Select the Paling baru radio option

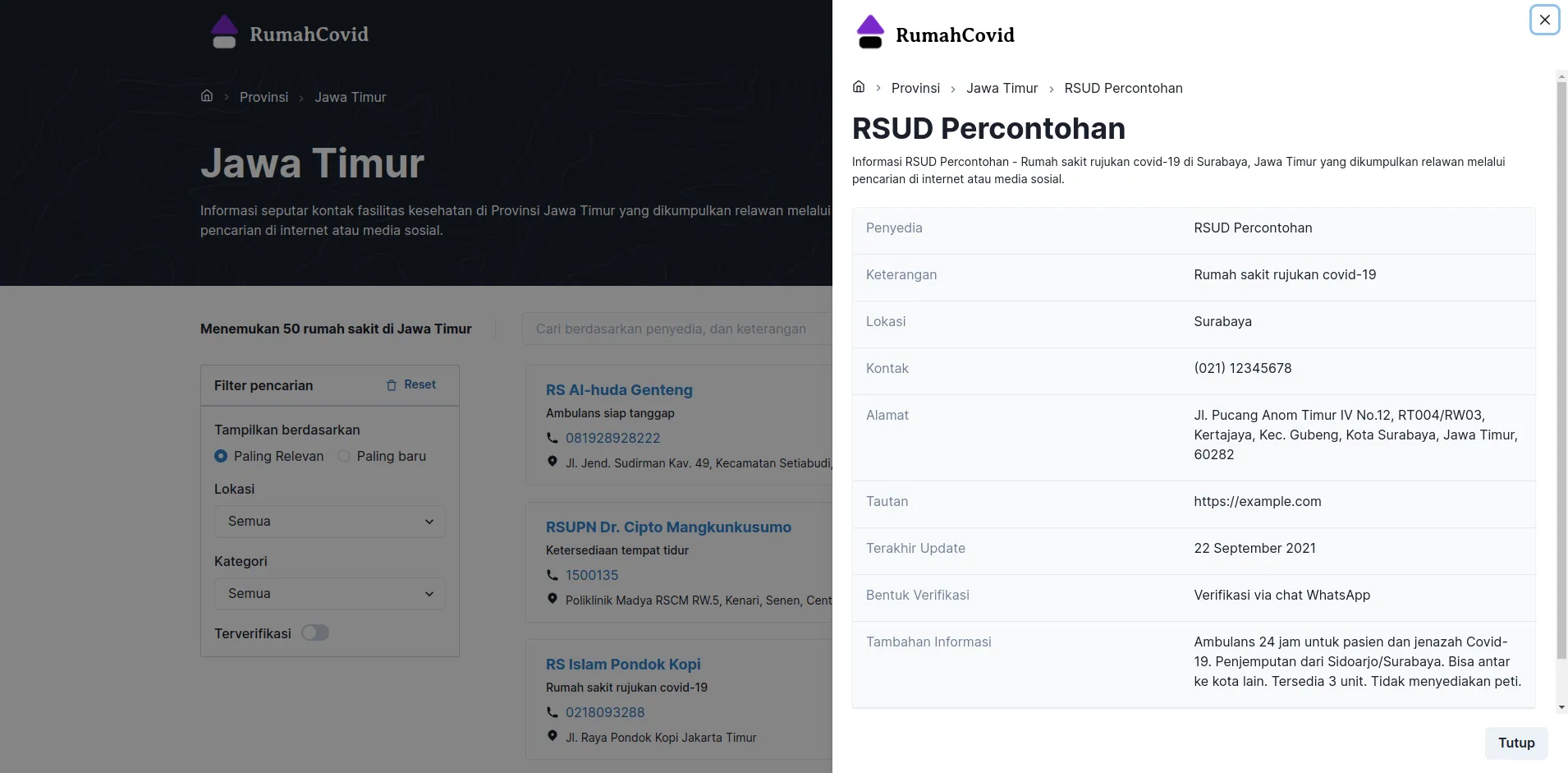point(344,456)
